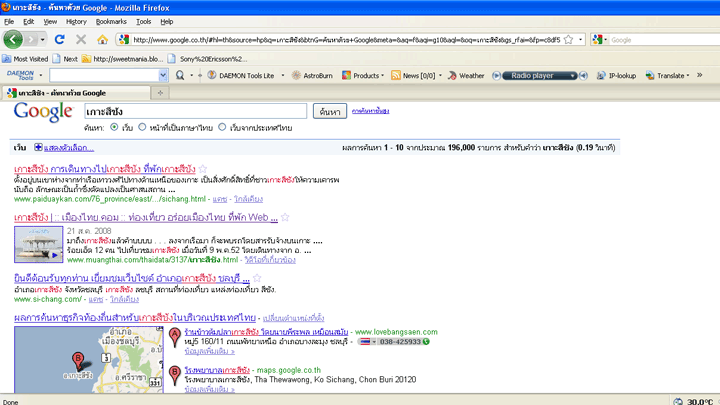This screenshot has width=720, height=405.
Task: Open the DAEMON Tools logo dropdown arrow
Action: click(40, 75)
